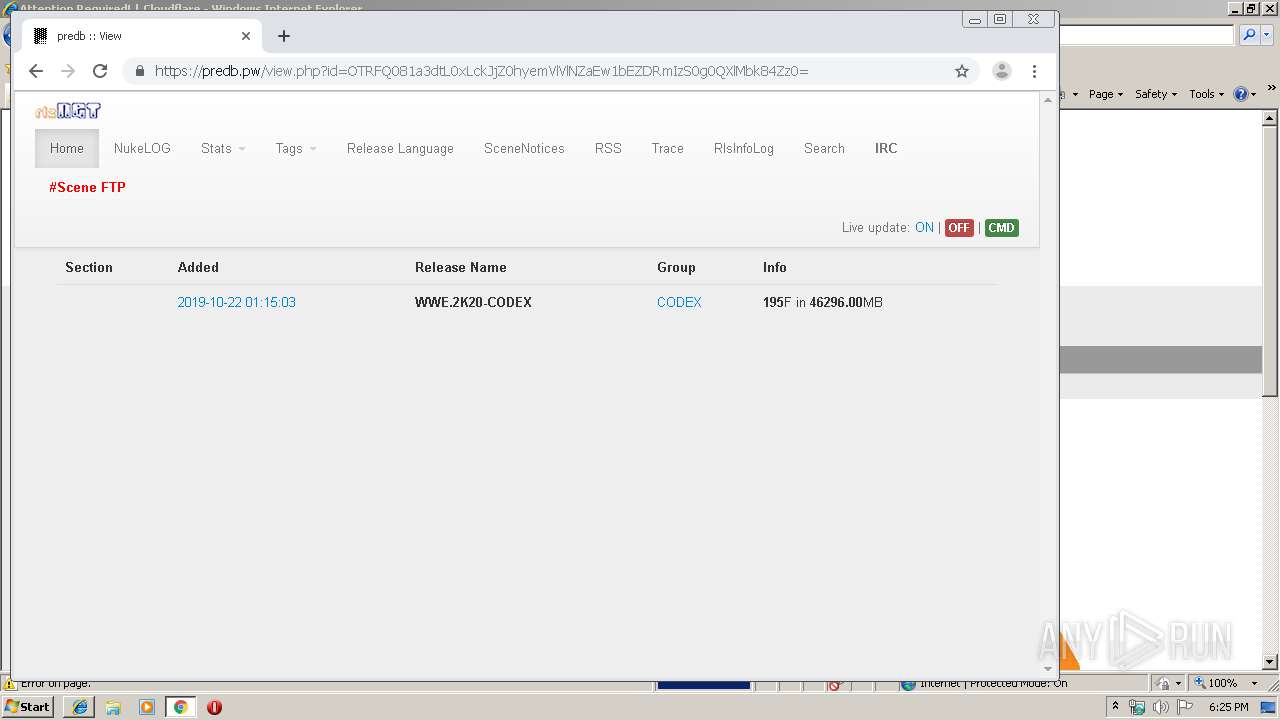This screenshot has height=720, width=1280.
Task: Open volume speaker tray icon
Action: coord(1160,707)
